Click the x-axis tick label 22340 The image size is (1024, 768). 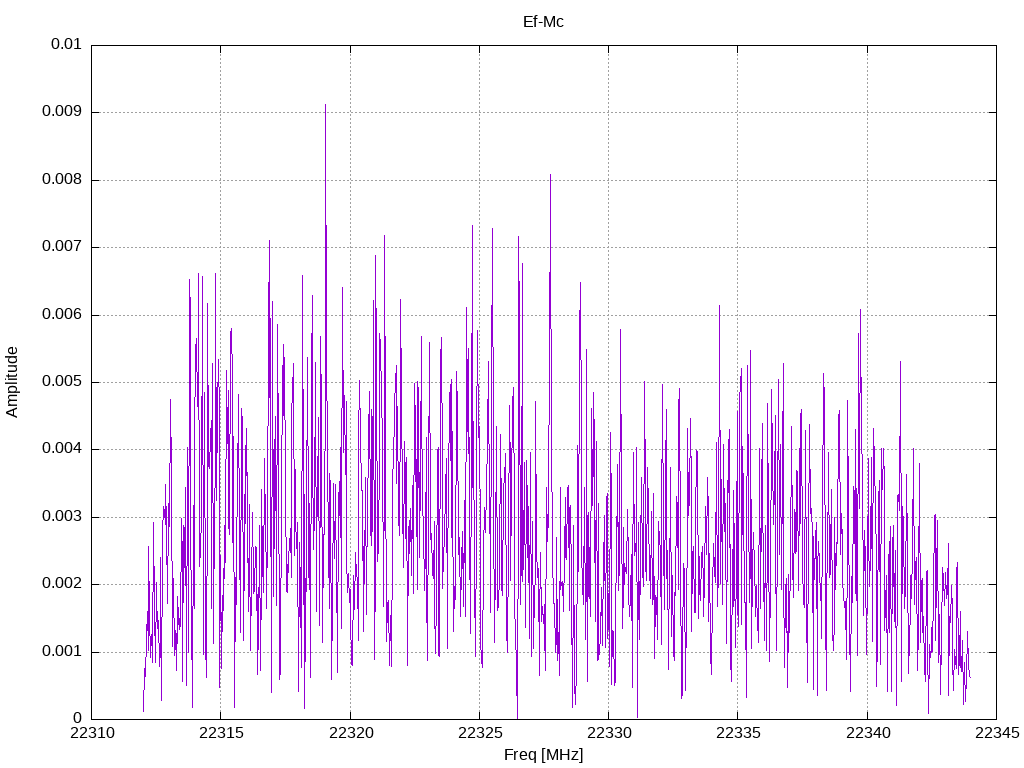(x=868, y=733)
